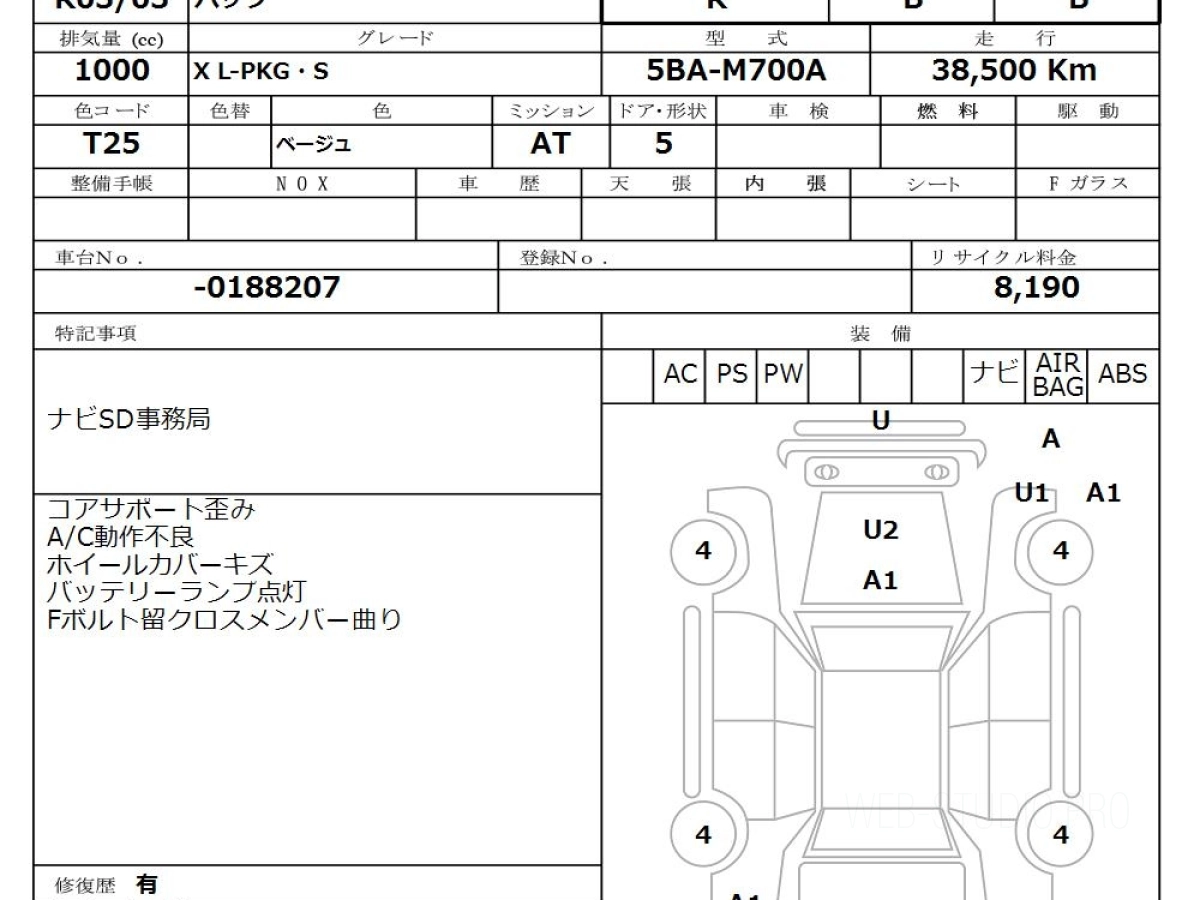Click the displacement value 1000
The height and width of the screenshot is (900, 1200).
click(112, 71)
